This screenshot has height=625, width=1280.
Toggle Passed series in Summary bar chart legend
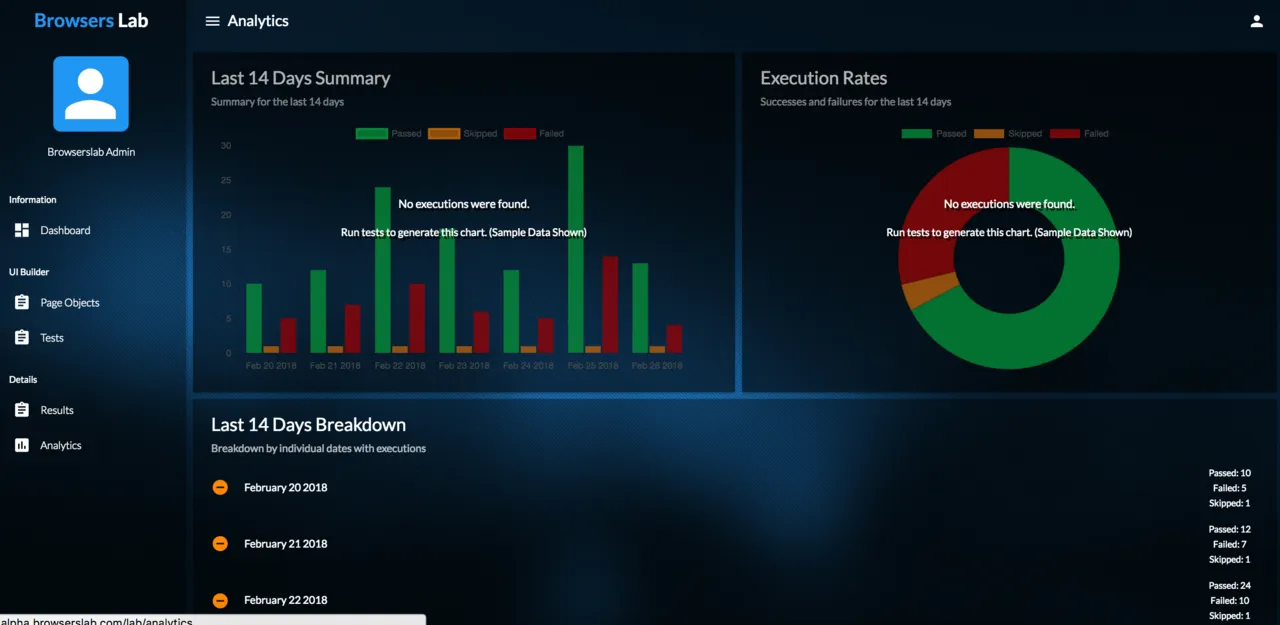(388, 134)
